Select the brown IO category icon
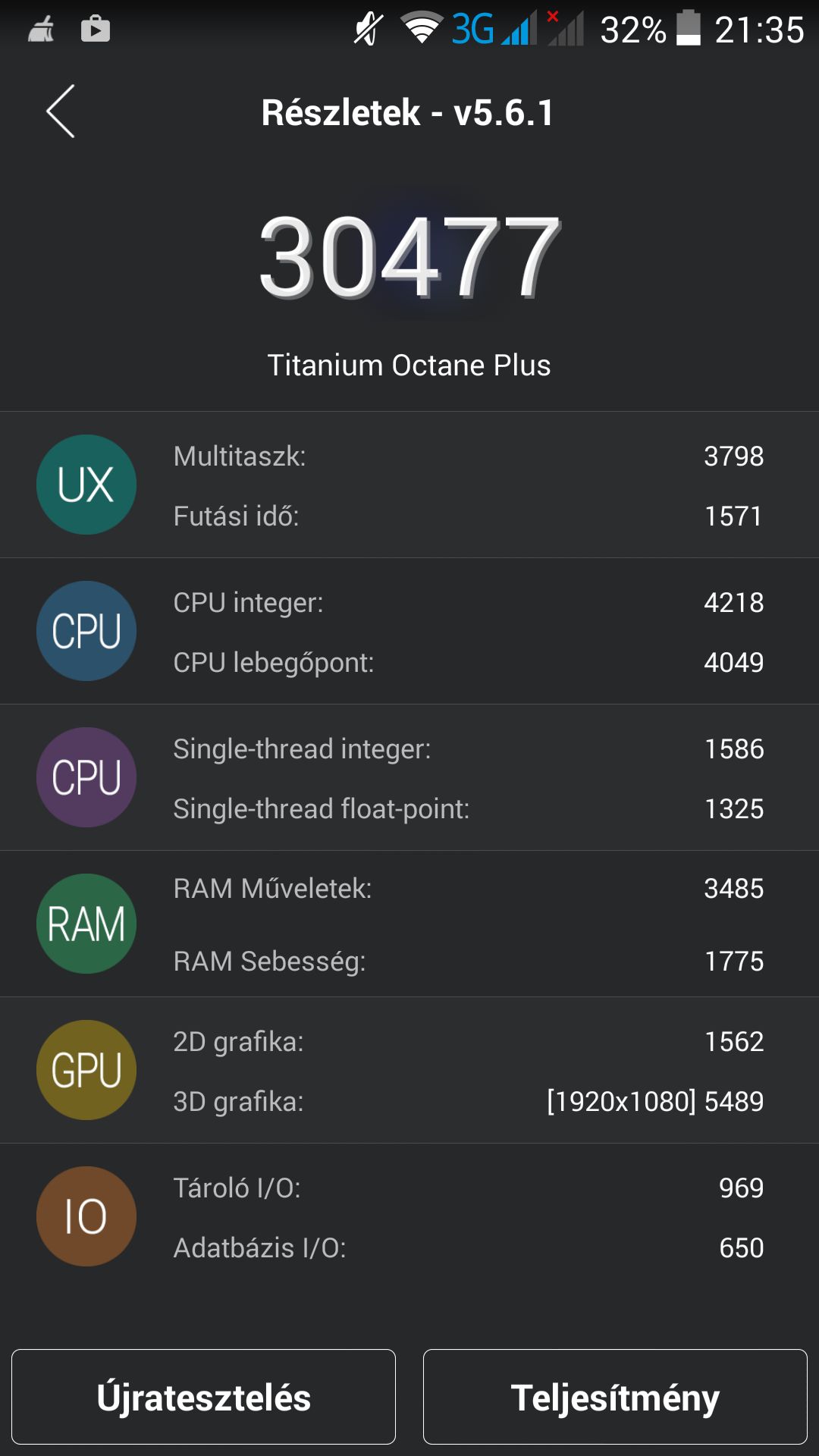 pos(86,1216)
